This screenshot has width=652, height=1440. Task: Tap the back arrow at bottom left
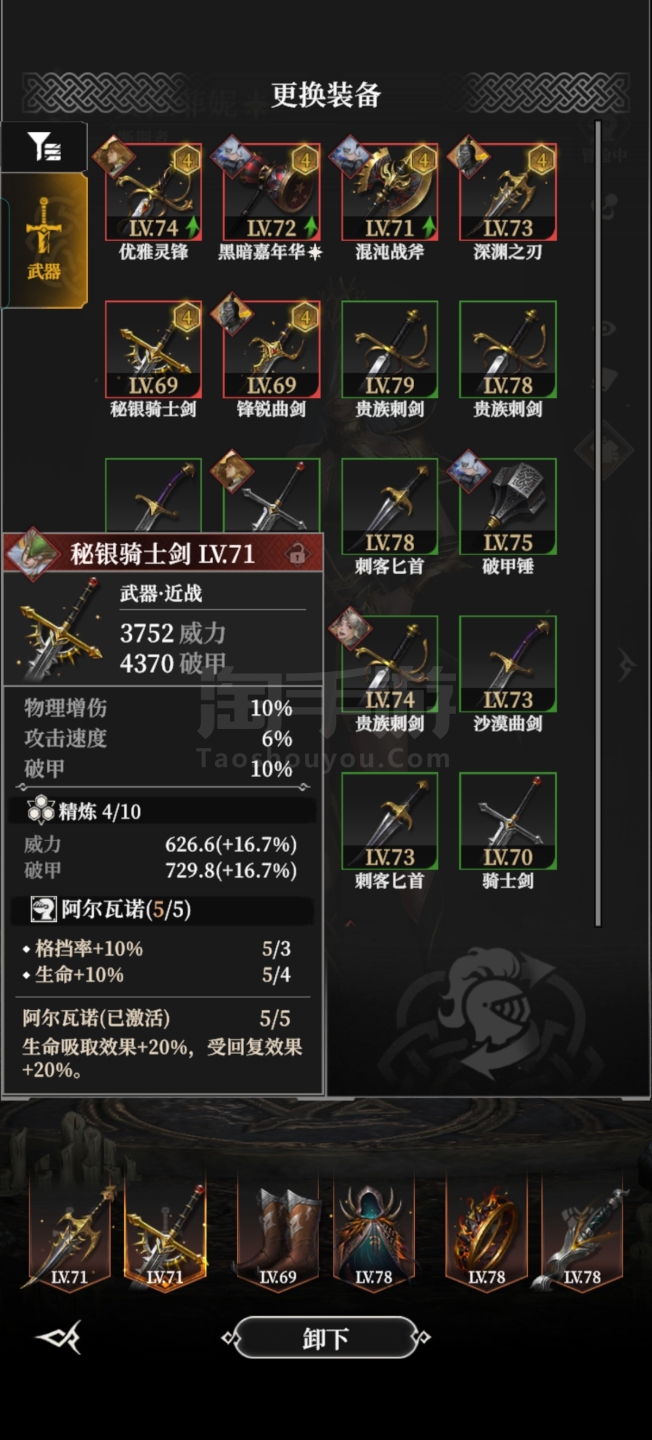[x=58, y=1338]
